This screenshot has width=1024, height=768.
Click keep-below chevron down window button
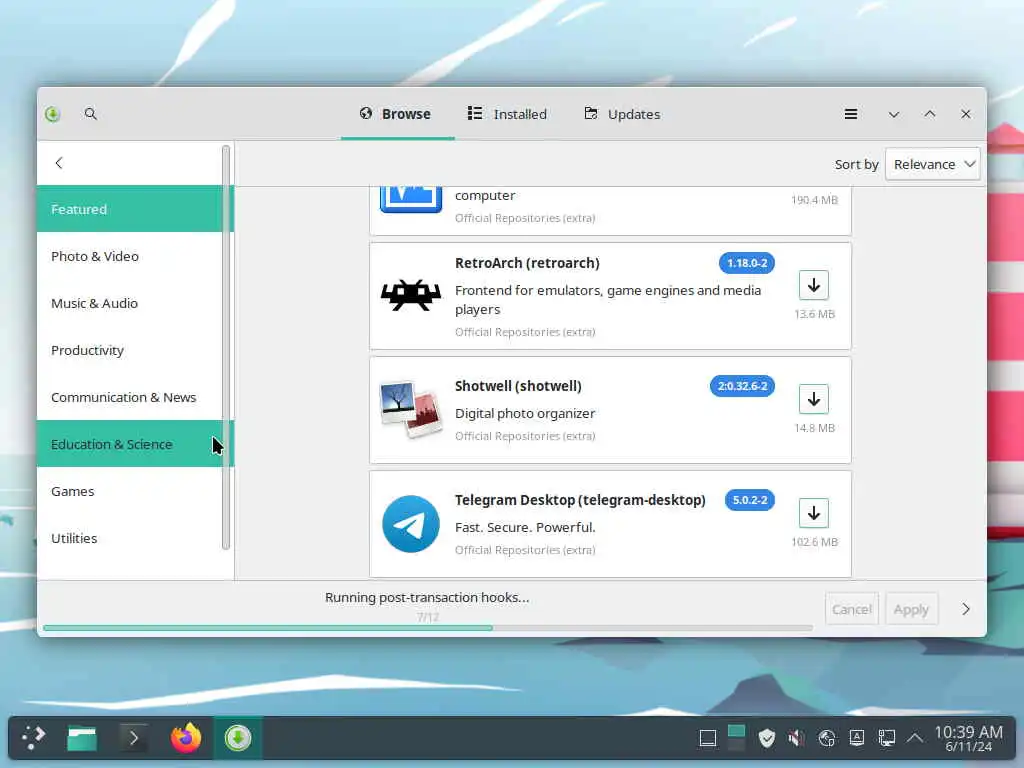(x=893, y=114)
